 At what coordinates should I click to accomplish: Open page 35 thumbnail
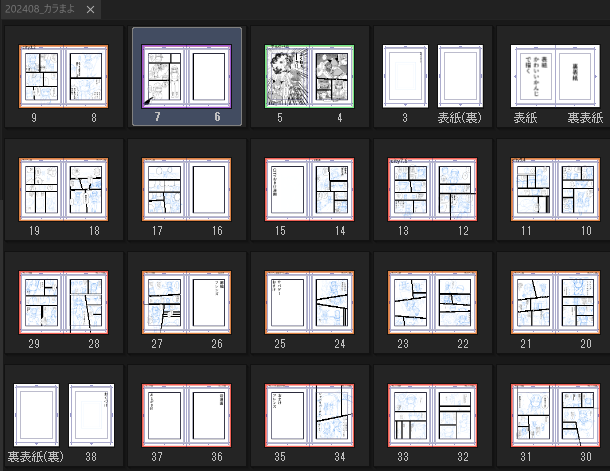[x=287, y=415]
